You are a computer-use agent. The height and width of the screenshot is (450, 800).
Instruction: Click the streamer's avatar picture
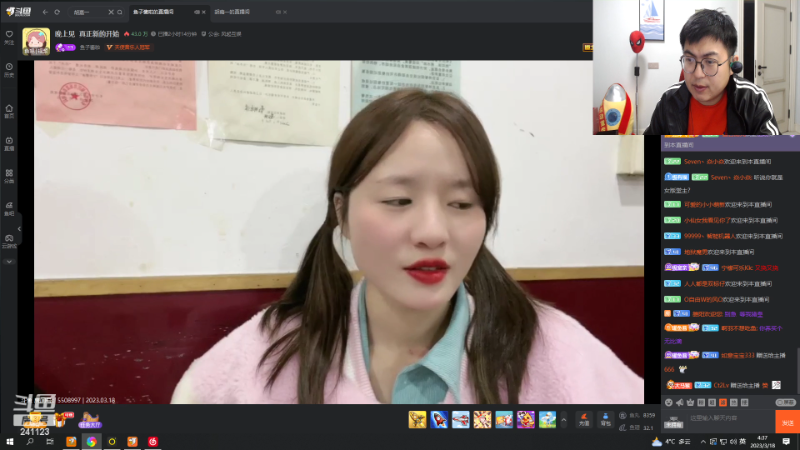[36, 41]
